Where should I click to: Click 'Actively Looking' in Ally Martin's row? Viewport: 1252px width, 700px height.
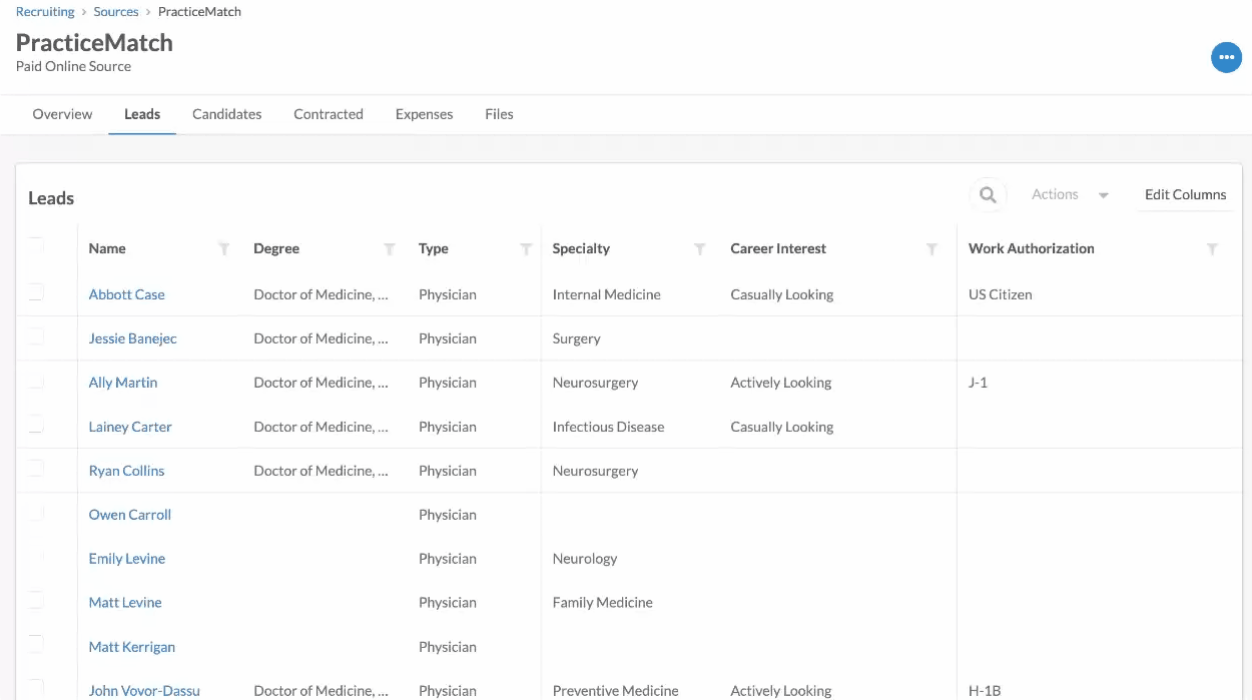(781, 383)
